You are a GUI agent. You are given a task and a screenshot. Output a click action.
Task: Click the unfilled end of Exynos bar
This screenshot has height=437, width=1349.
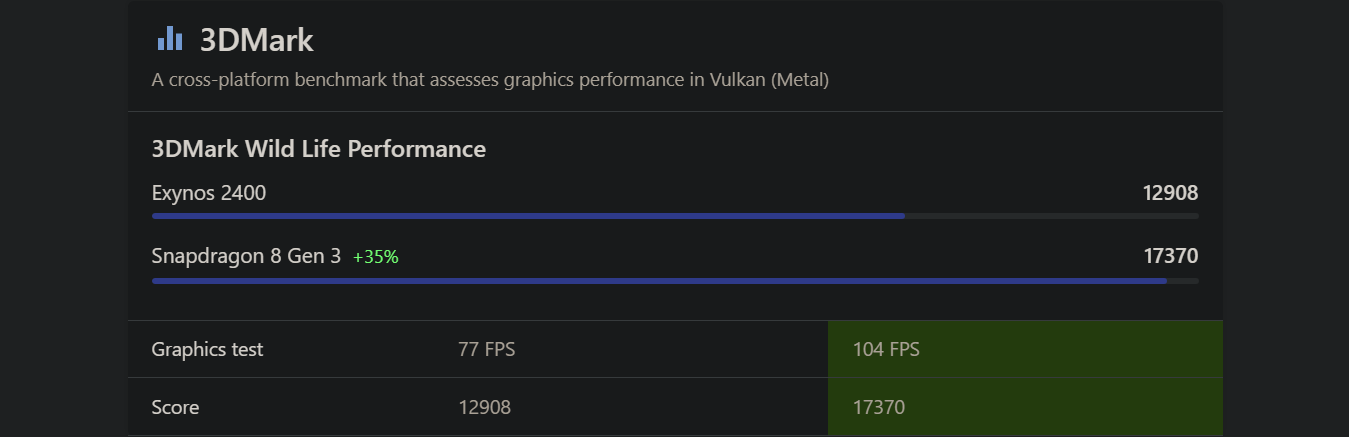(x=1052, y=216)
